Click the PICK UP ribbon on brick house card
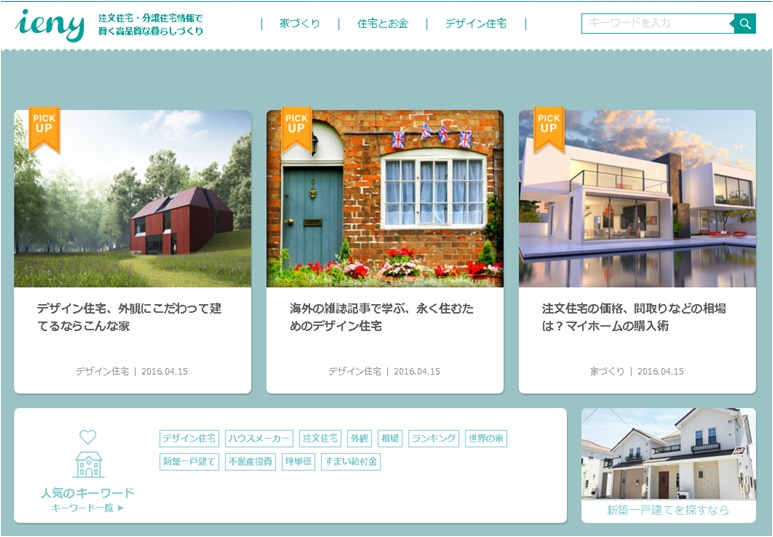 (296, 129)
